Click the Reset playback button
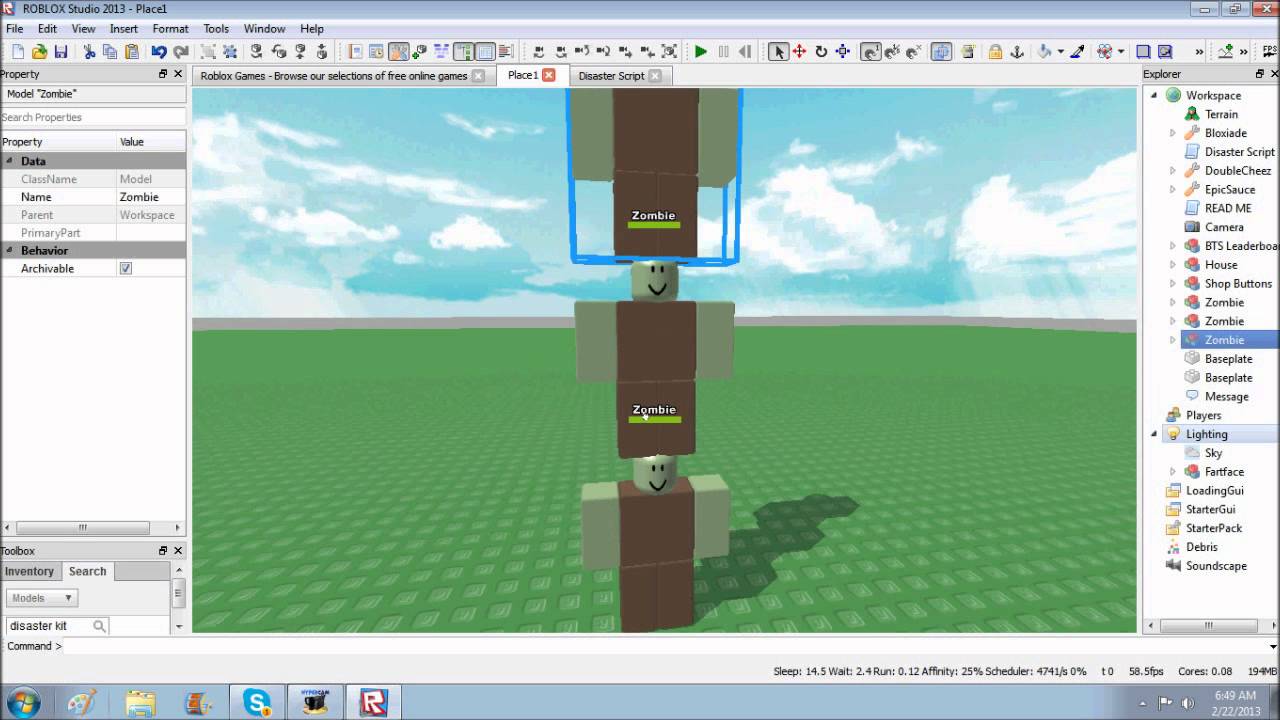The height and width of the screenshot is (720, 1280). pos(745,52)
